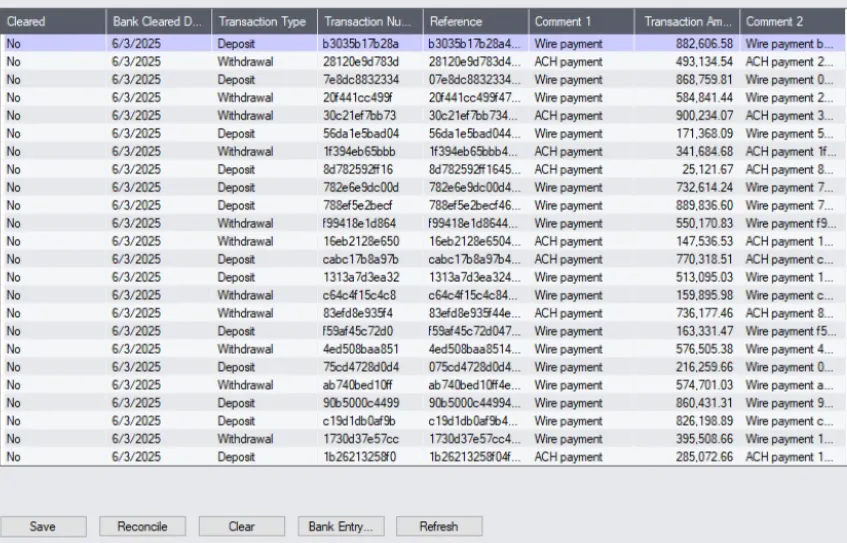The image size is (847, 543).
Task: Click the Transaction Amount column header
Action: [x=687, y=22]
